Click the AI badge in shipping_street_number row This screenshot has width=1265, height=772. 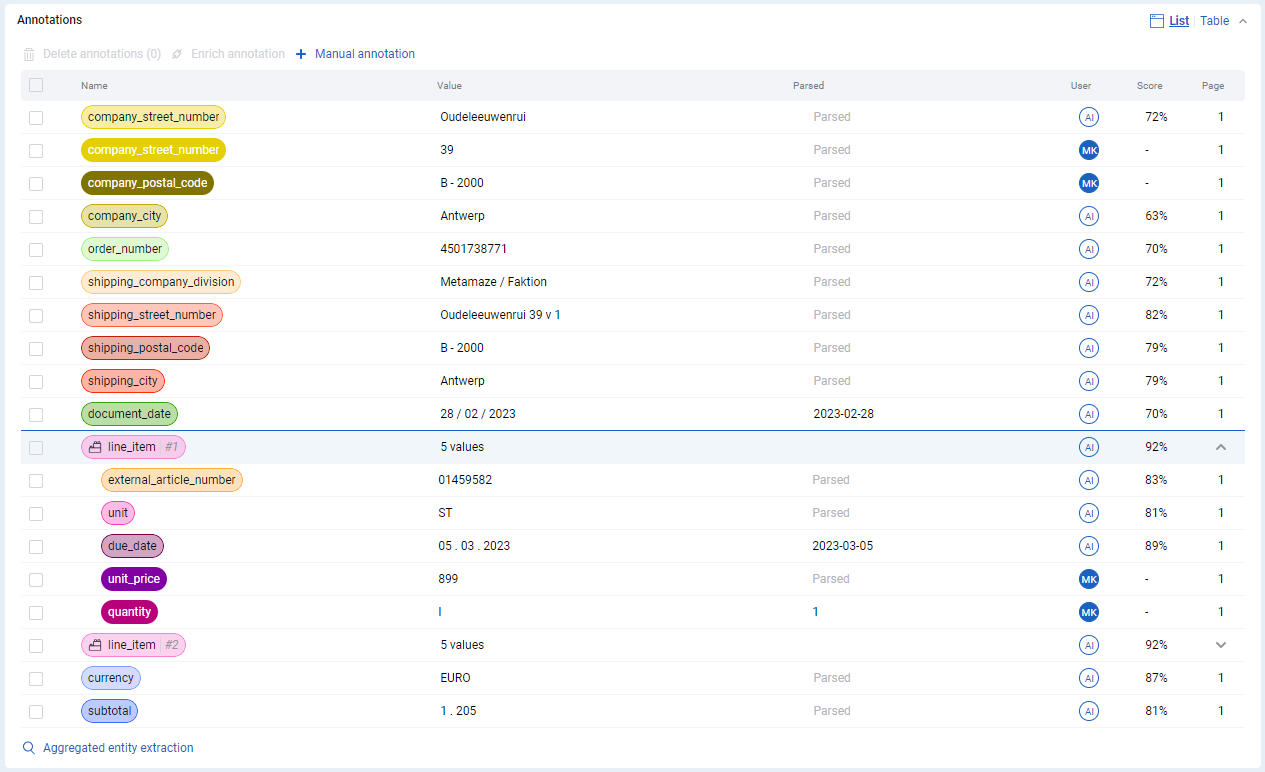pyautogui.click(x=1089, y=315)
